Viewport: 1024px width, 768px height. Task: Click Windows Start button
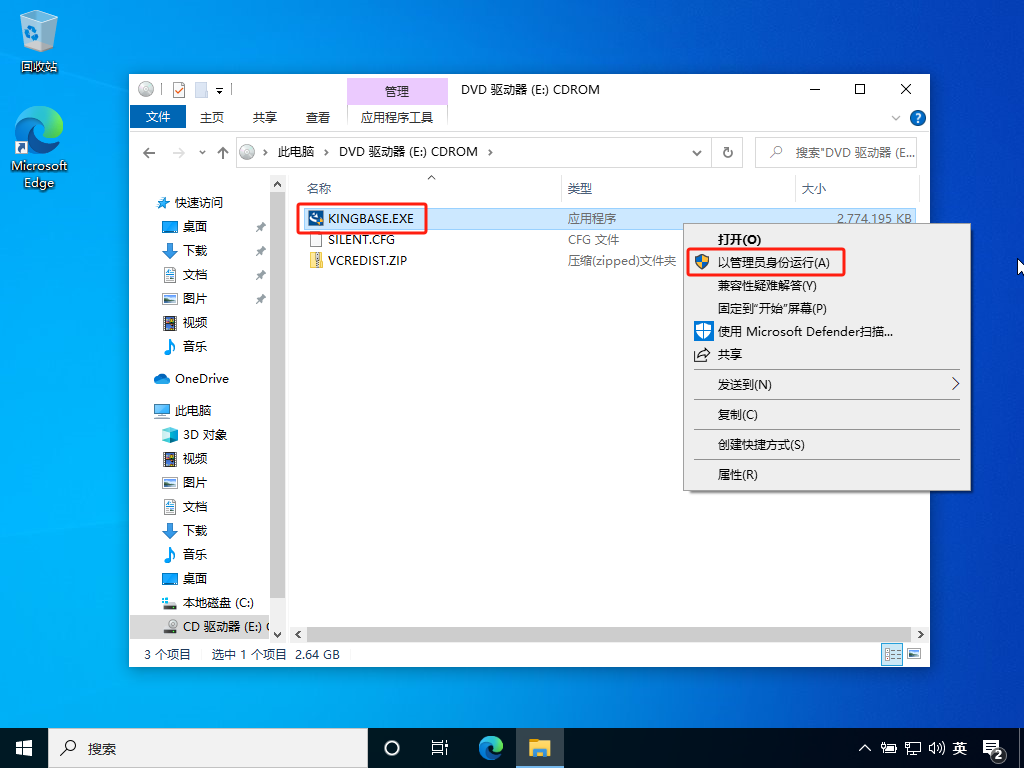24,748
